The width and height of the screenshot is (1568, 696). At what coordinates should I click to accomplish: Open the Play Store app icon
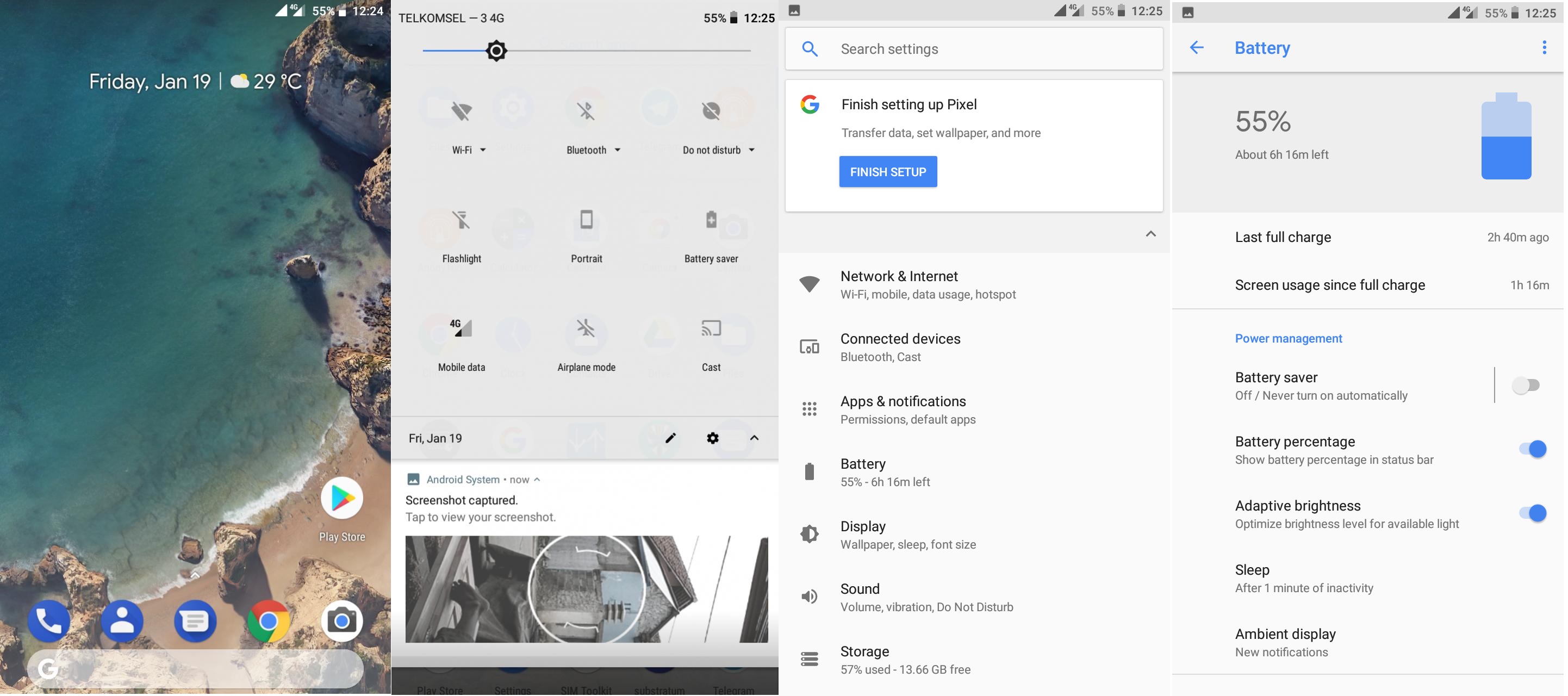click(x=342, y=499)
